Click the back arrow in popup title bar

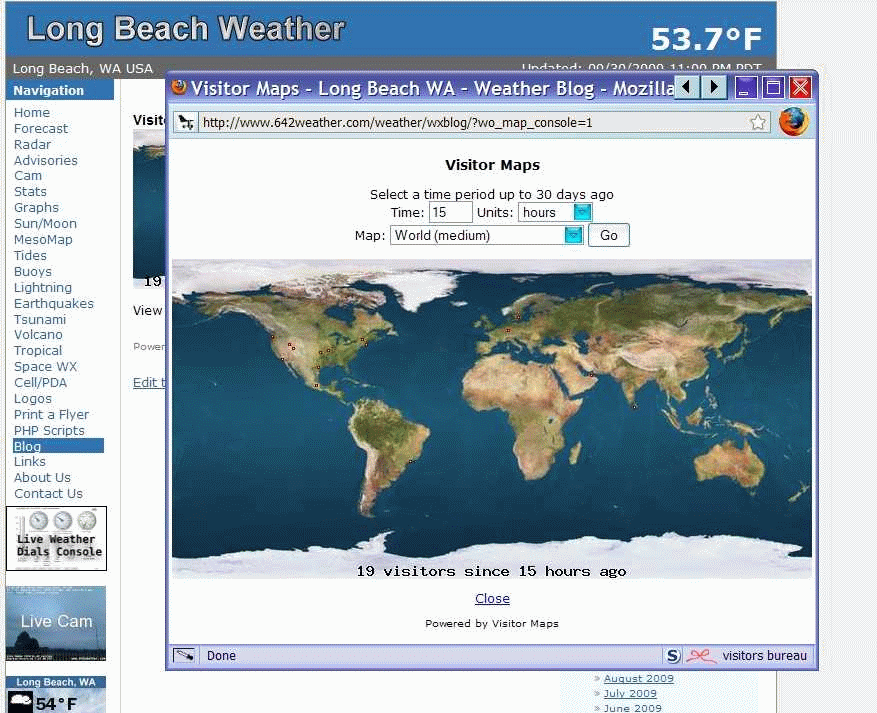pos(687,88)
